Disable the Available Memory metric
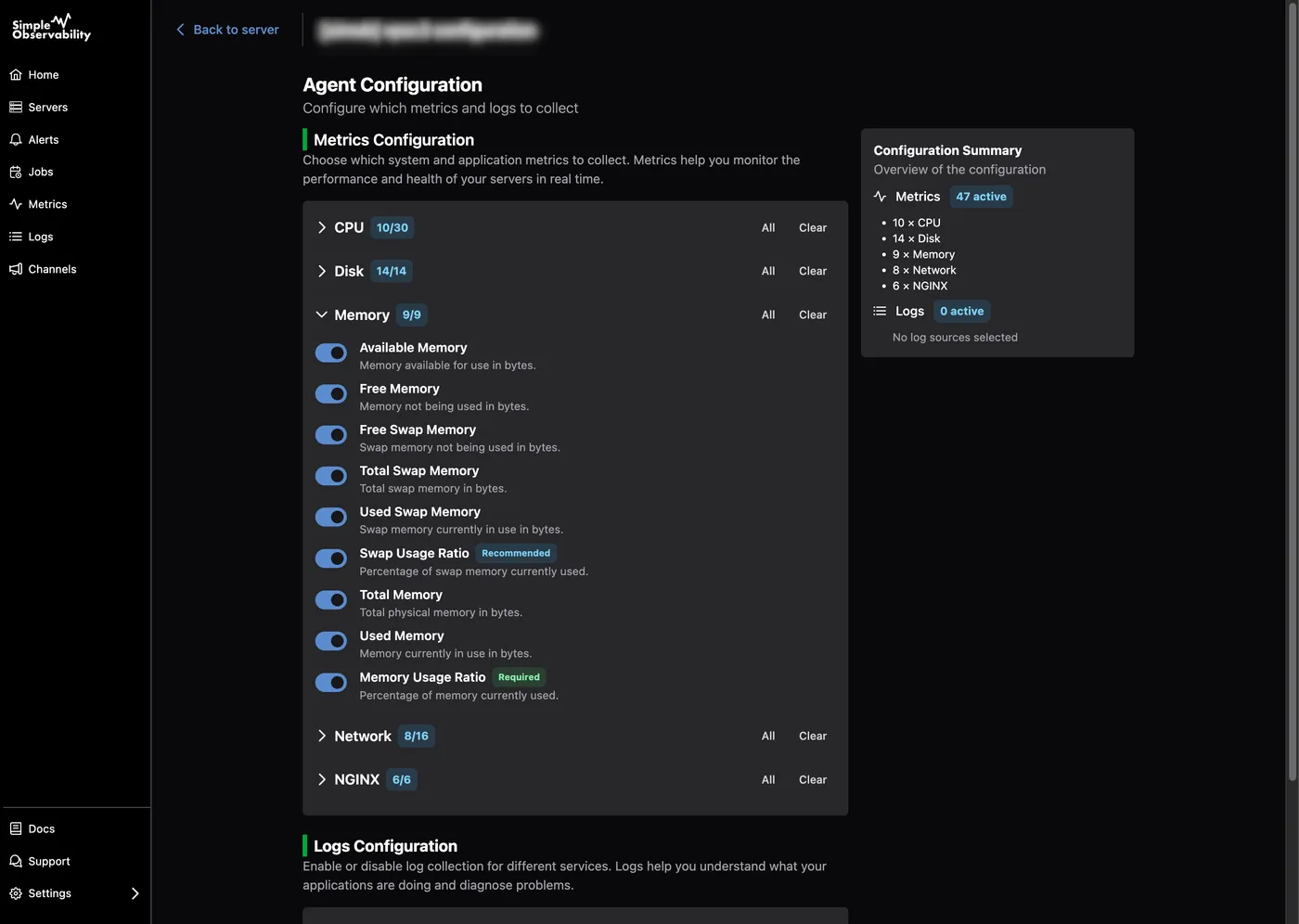The width and height of the screenshot is (1299, 924). click(330, 353)
